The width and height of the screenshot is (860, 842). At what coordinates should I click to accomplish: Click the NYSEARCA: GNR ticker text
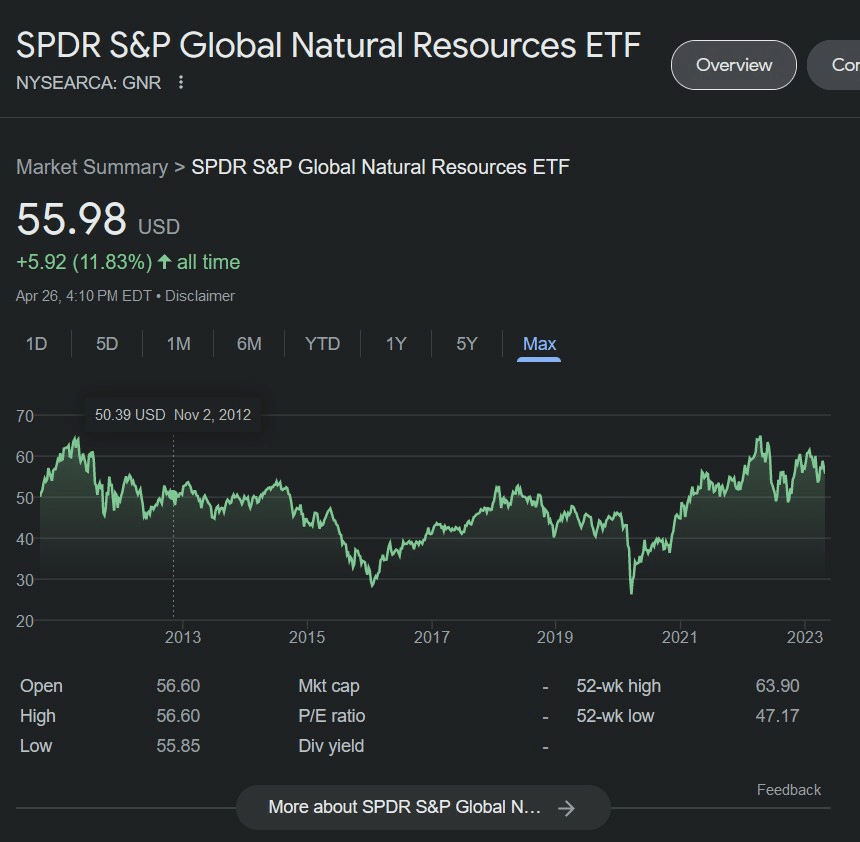pos(88,82)
